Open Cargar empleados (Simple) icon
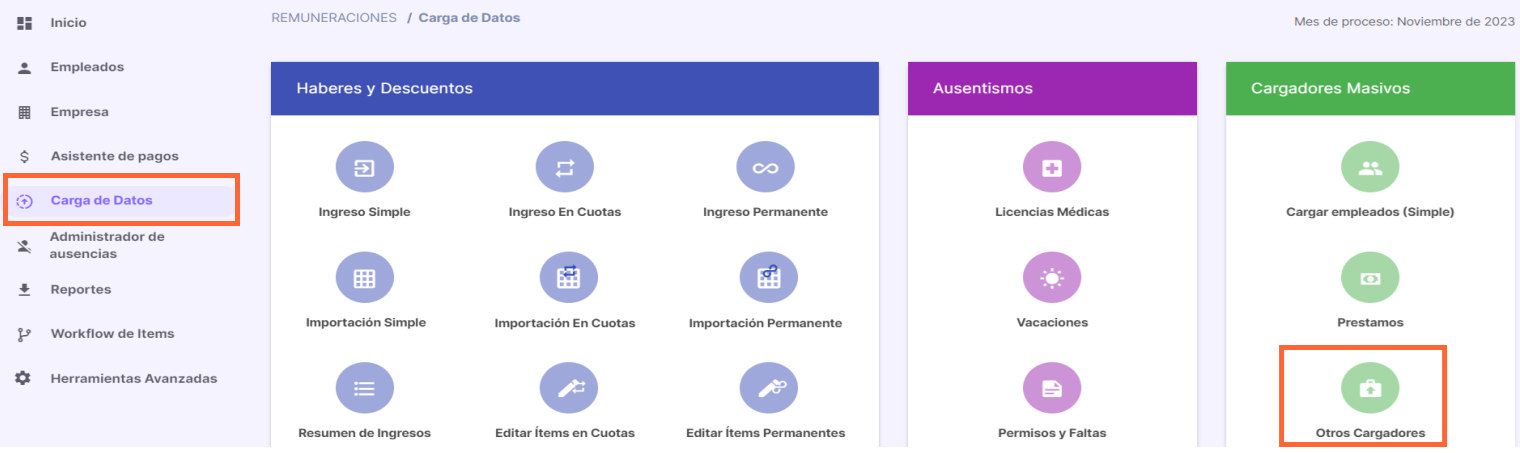The width and height of the screenshot is (1520, 453). click(x=1370, y=168)
